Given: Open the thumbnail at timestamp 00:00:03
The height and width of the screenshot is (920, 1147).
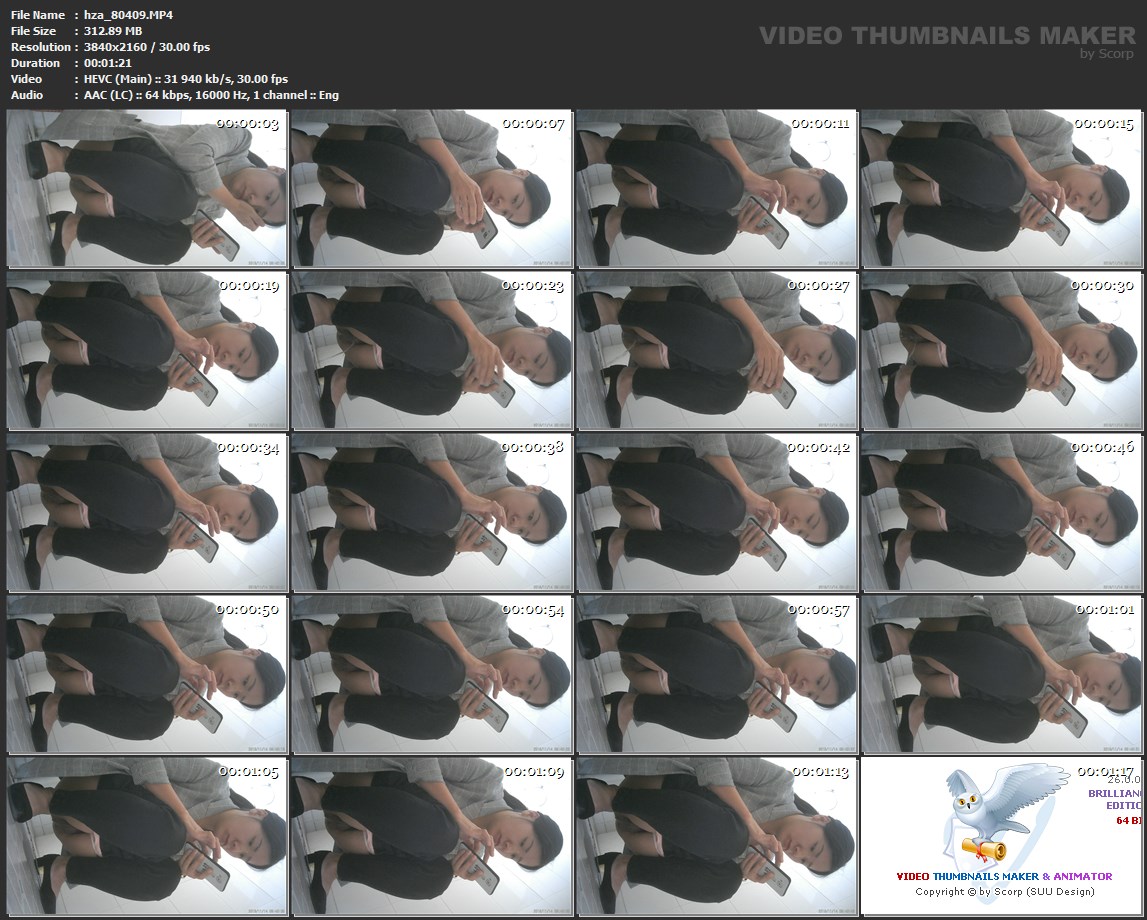Looking at the screenshot, I should (x=147, y=188).
